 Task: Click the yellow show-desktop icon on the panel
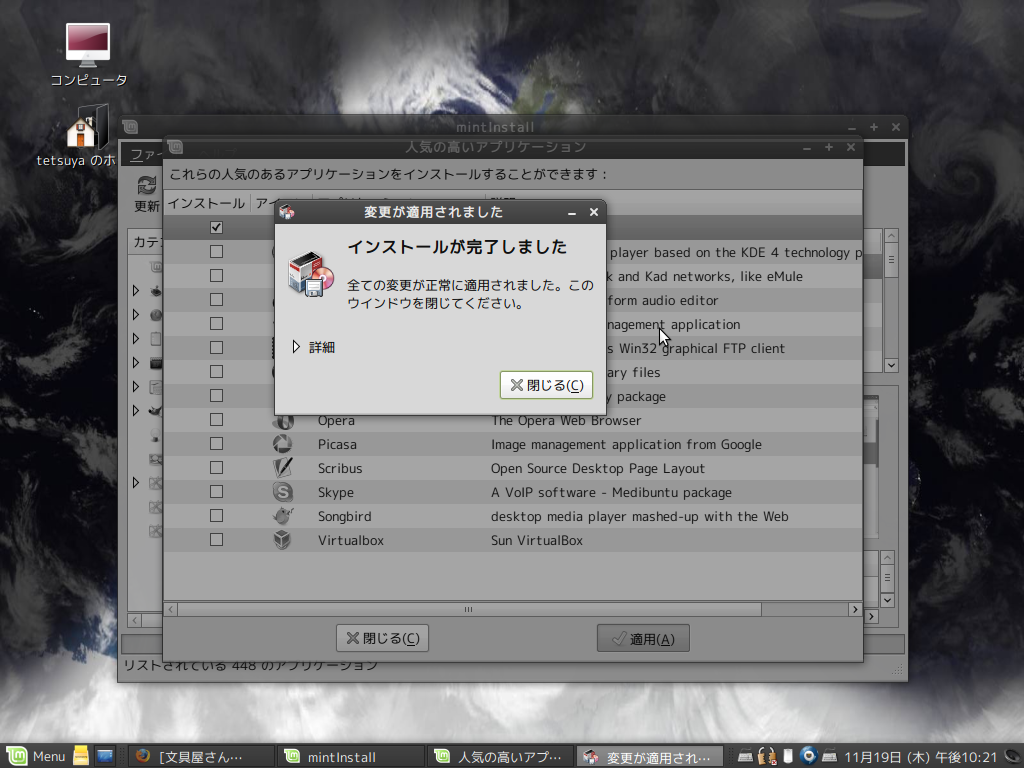pyautogui.click(x=81, y=756)
